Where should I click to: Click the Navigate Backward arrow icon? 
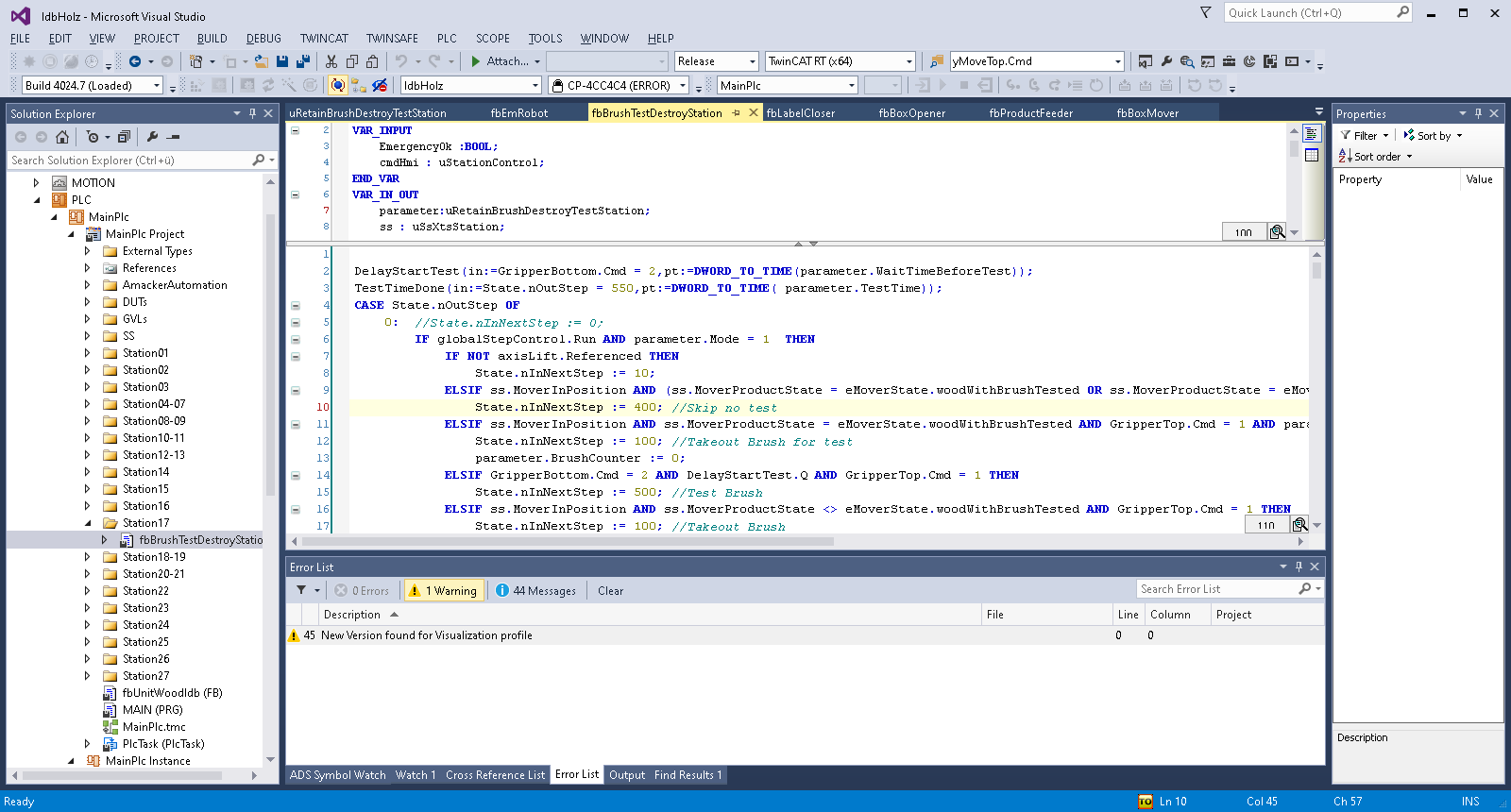click(135, 61)
